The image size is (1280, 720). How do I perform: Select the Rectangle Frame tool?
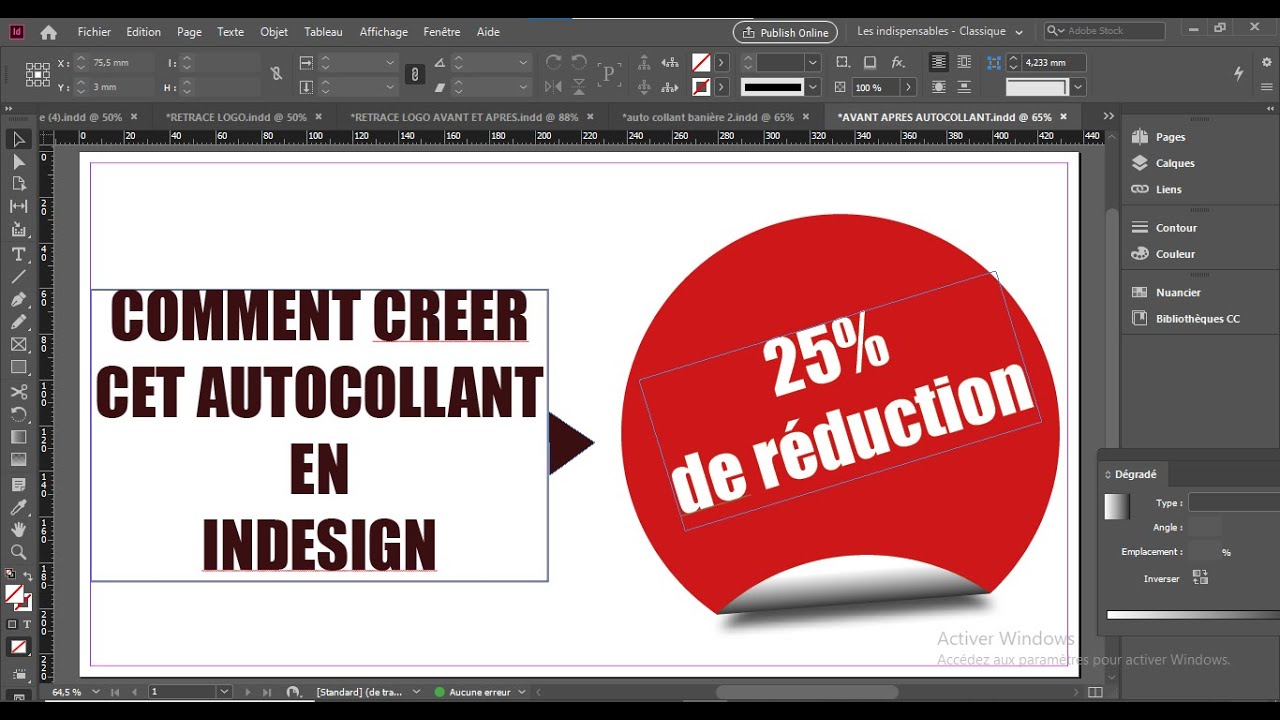click(x=18, y=345)
